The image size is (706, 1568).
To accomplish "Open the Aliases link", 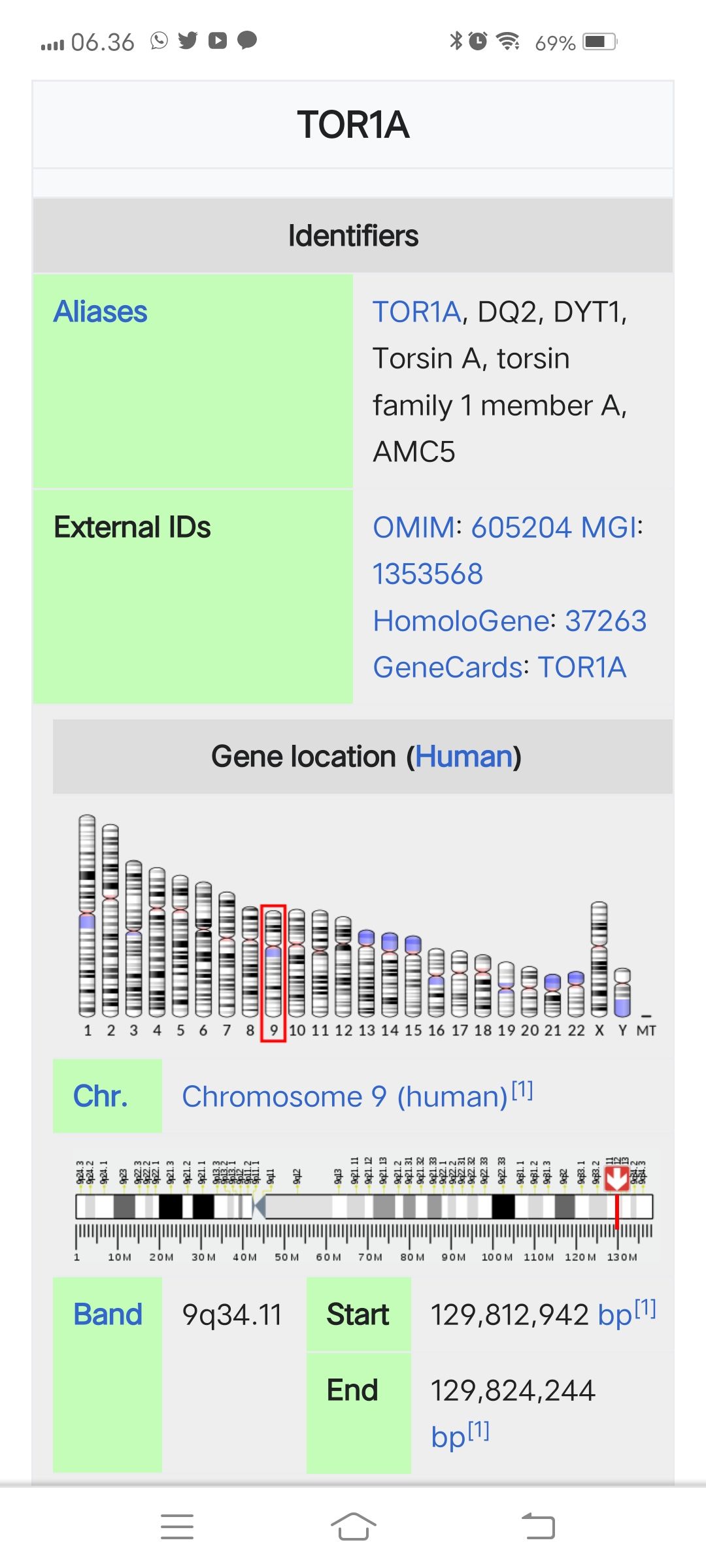I will tap(100, 312).
